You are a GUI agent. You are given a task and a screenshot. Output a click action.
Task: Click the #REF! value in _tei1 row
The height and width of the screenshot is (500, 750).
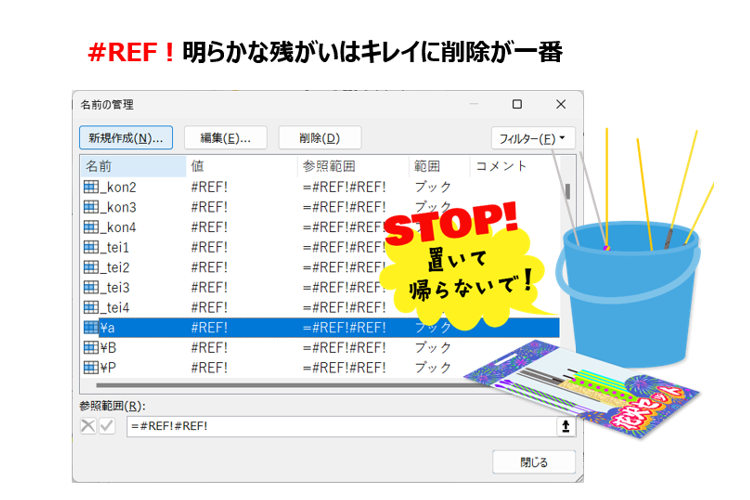(x=210, y=247)
